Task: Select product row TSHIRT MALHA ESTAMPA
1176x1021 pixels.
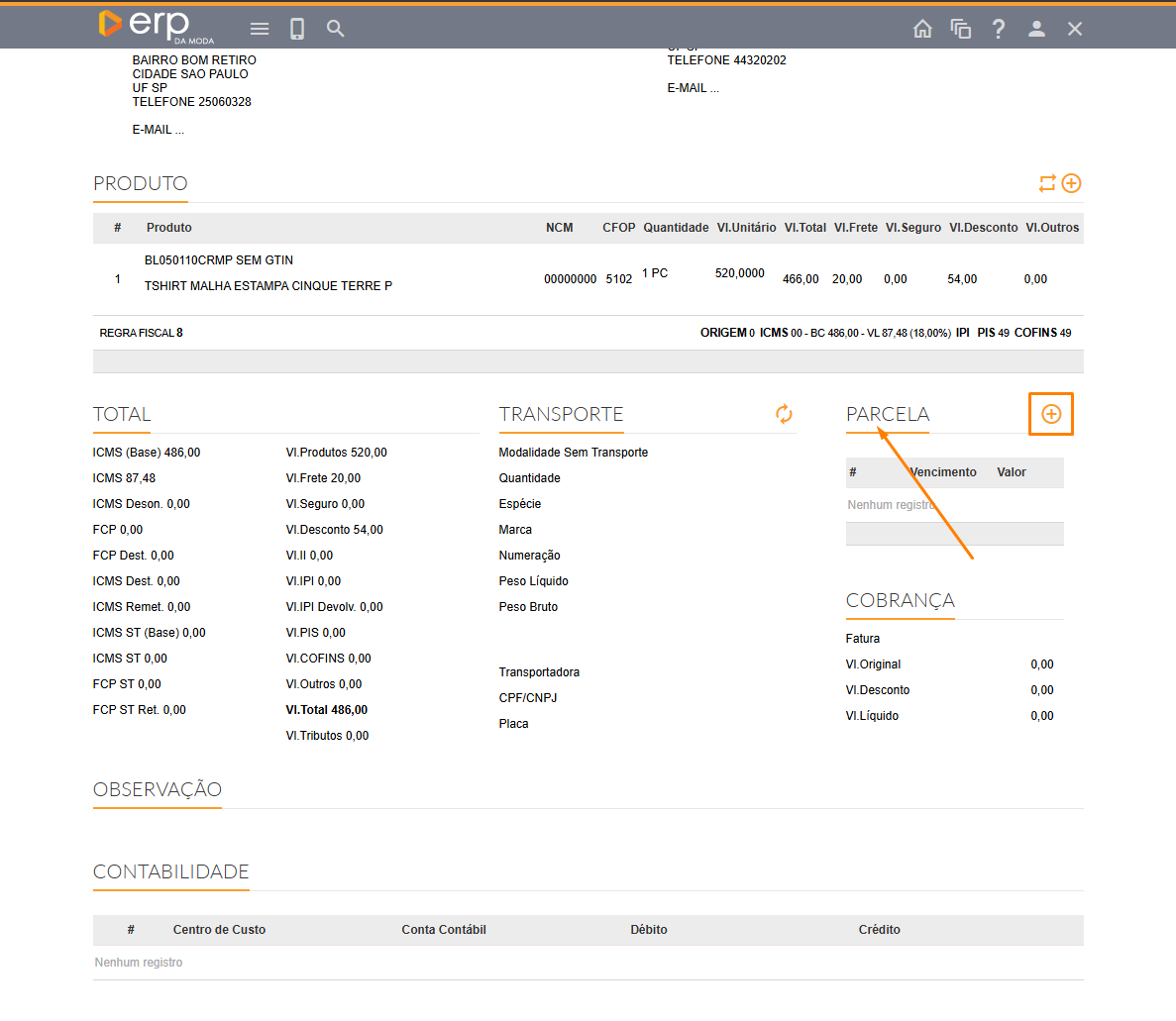Action: point(268,285)
